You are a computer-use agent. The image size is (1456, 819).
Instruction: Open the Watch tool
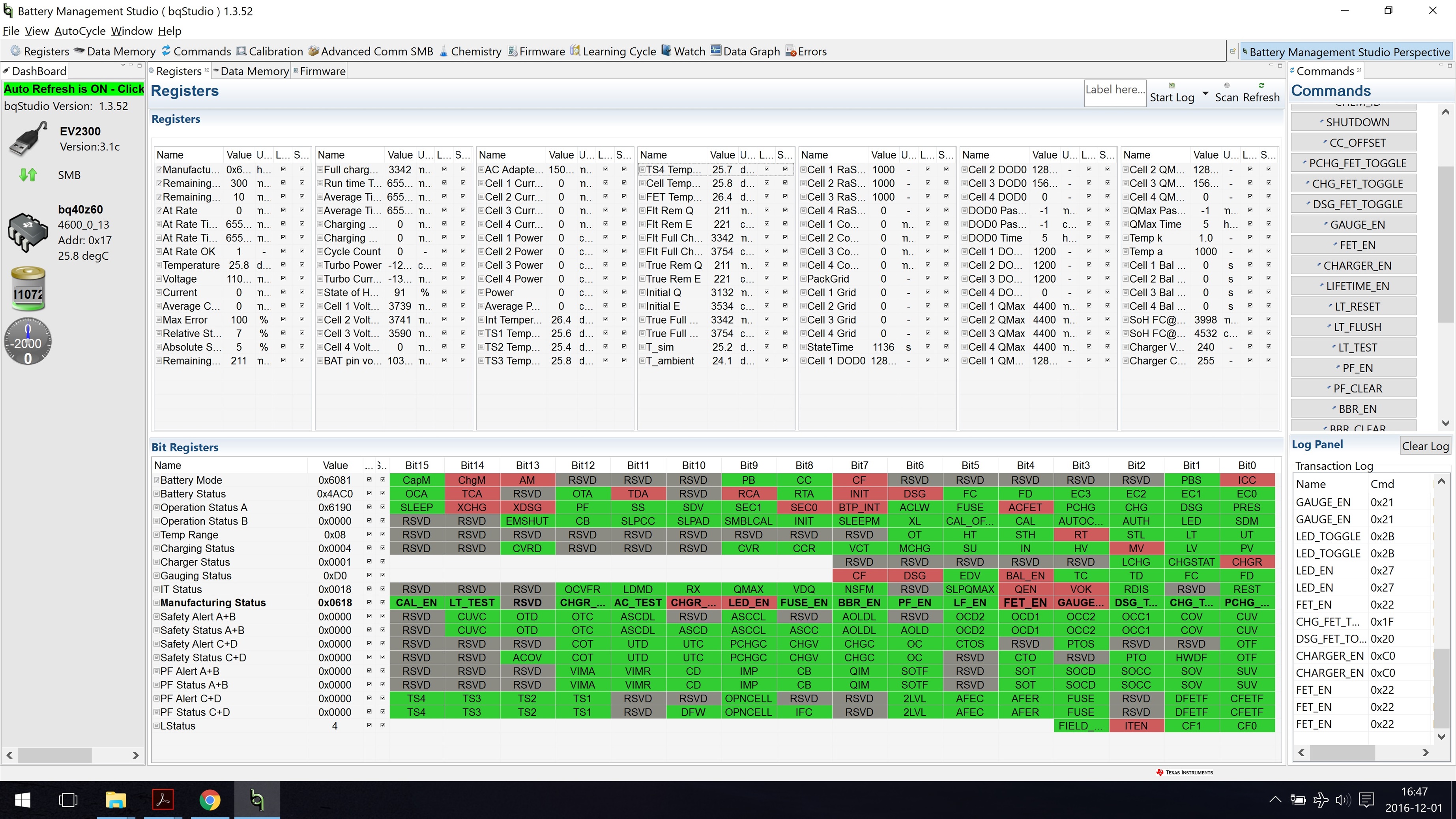click(x=683, y=51)
